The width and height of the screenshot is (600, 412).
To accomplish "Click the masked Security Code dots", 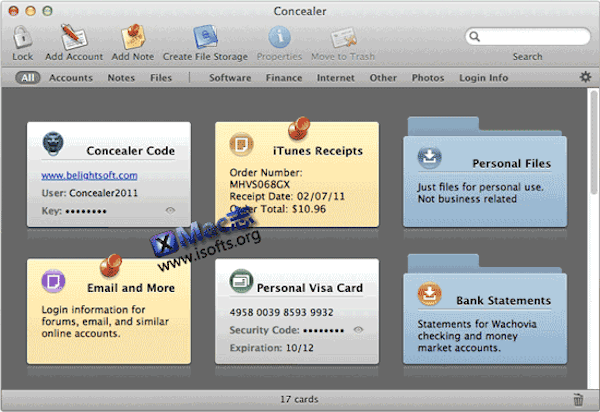I will (323, 331).
